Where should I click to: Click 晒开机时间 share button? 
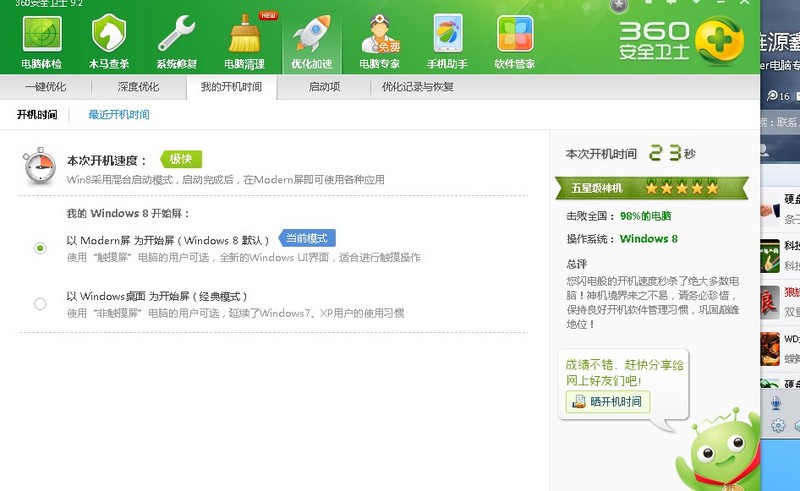[607, 402]
